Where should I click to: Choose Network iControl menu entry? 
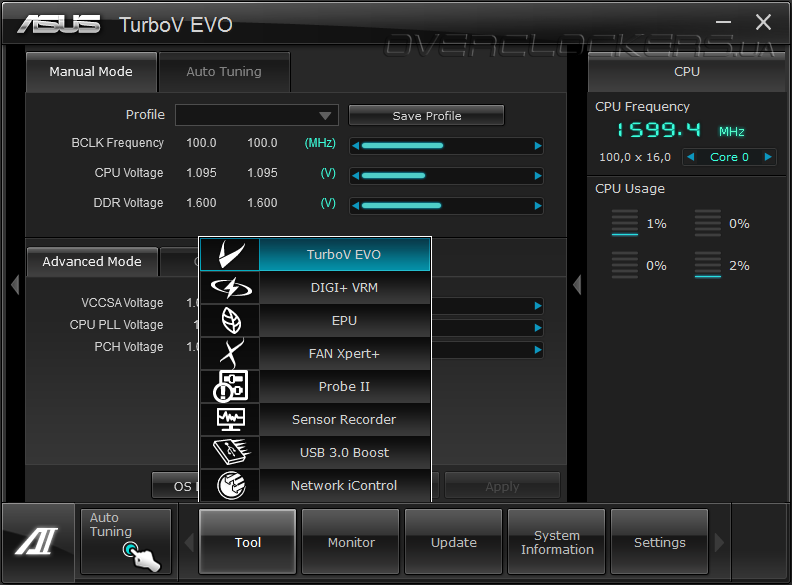pos(344,485)
